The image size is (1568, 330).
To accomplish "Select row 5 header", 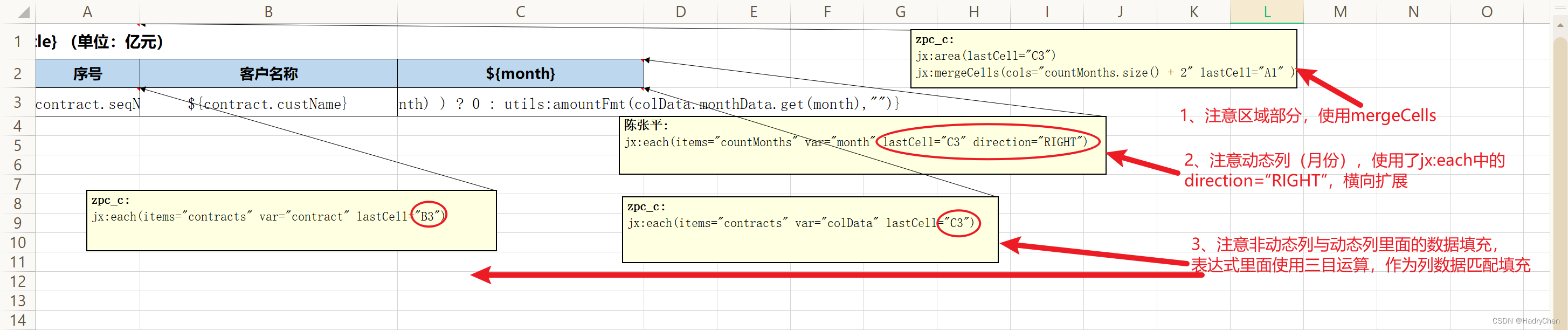I will click(x=18, y=146).
